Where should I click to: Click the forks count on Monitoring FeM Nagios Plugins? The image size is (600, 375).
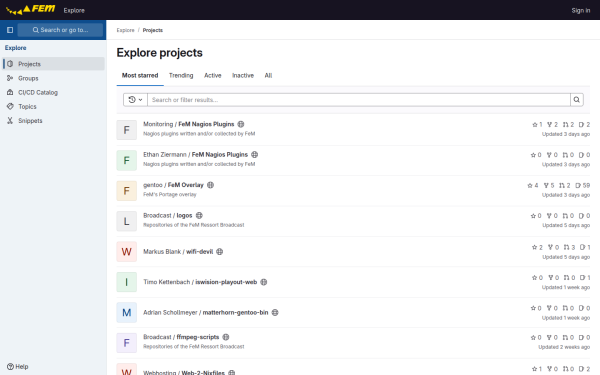pyautogui.click(x=552, y=124)
